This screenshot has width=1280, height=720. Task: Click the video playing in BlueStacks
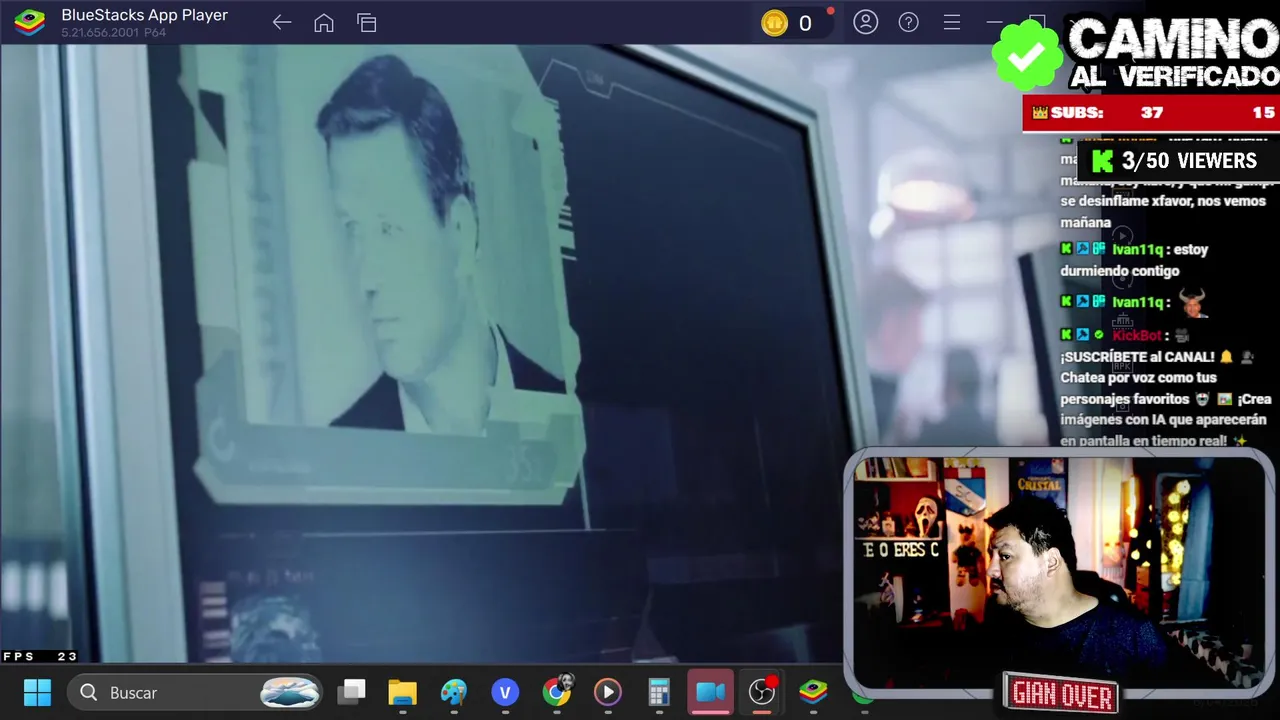coord(420,353)
